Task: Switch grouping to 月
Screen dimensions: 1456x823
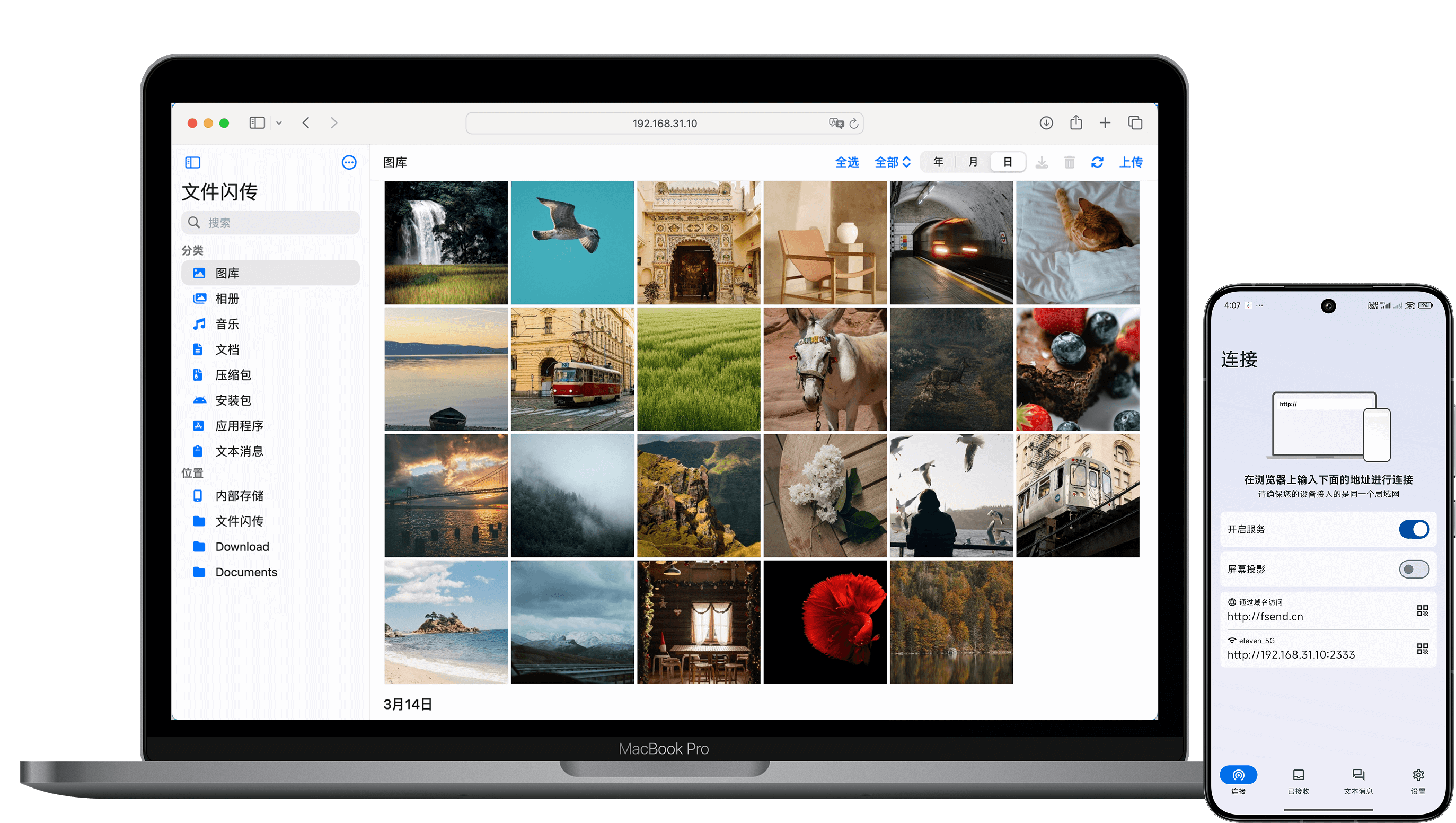Action: 973,162
